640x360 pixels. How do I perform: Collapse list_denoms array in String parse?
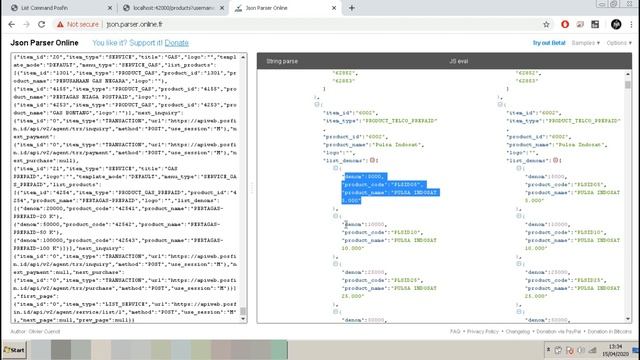coord(372,160)
